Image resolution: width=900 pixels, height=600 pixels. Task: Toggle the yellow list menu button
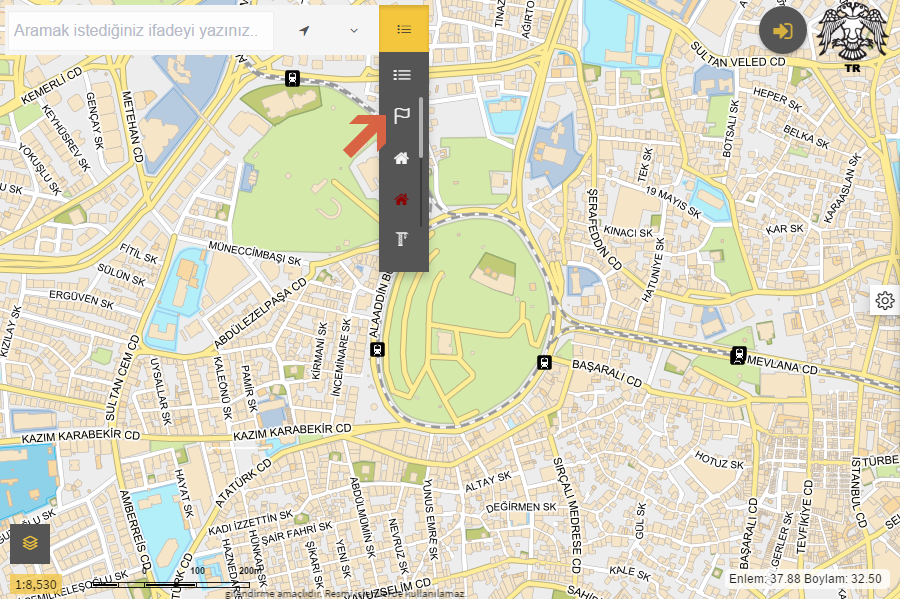(x=404, y=29)
